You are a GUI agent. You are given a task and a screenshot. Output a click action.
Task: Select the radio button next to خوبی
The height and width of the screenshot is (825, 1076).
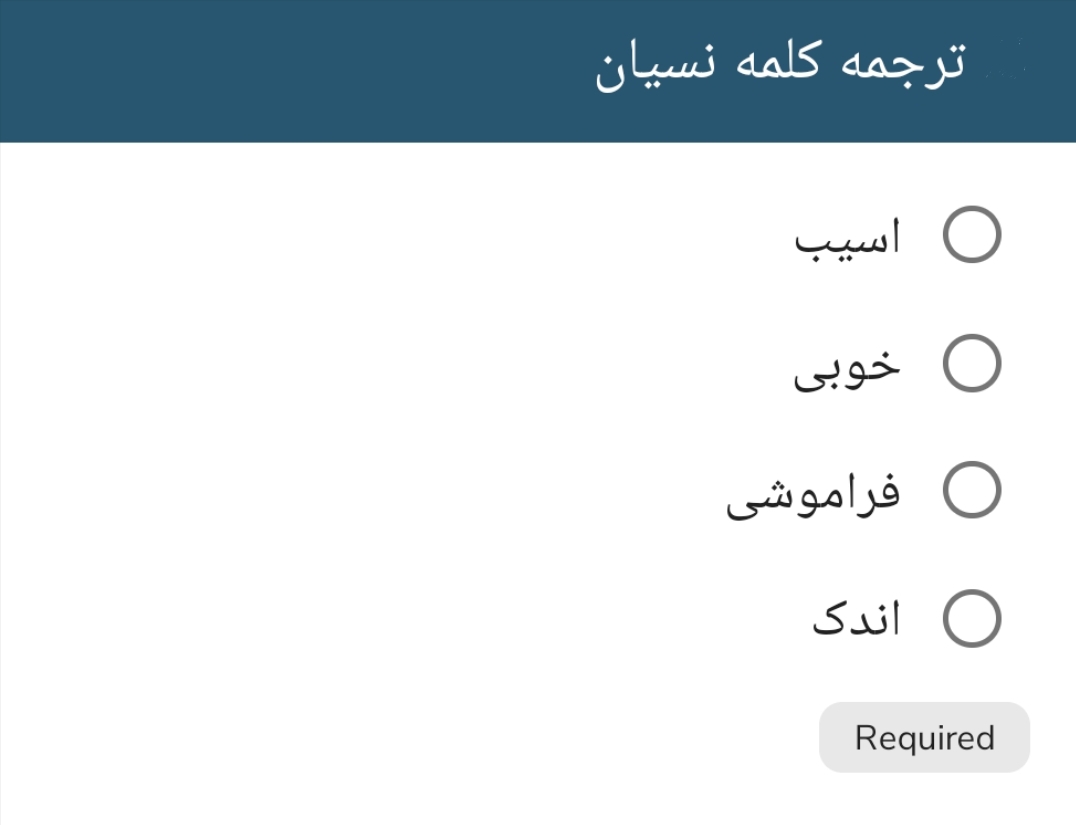click(x=970, y=364)
